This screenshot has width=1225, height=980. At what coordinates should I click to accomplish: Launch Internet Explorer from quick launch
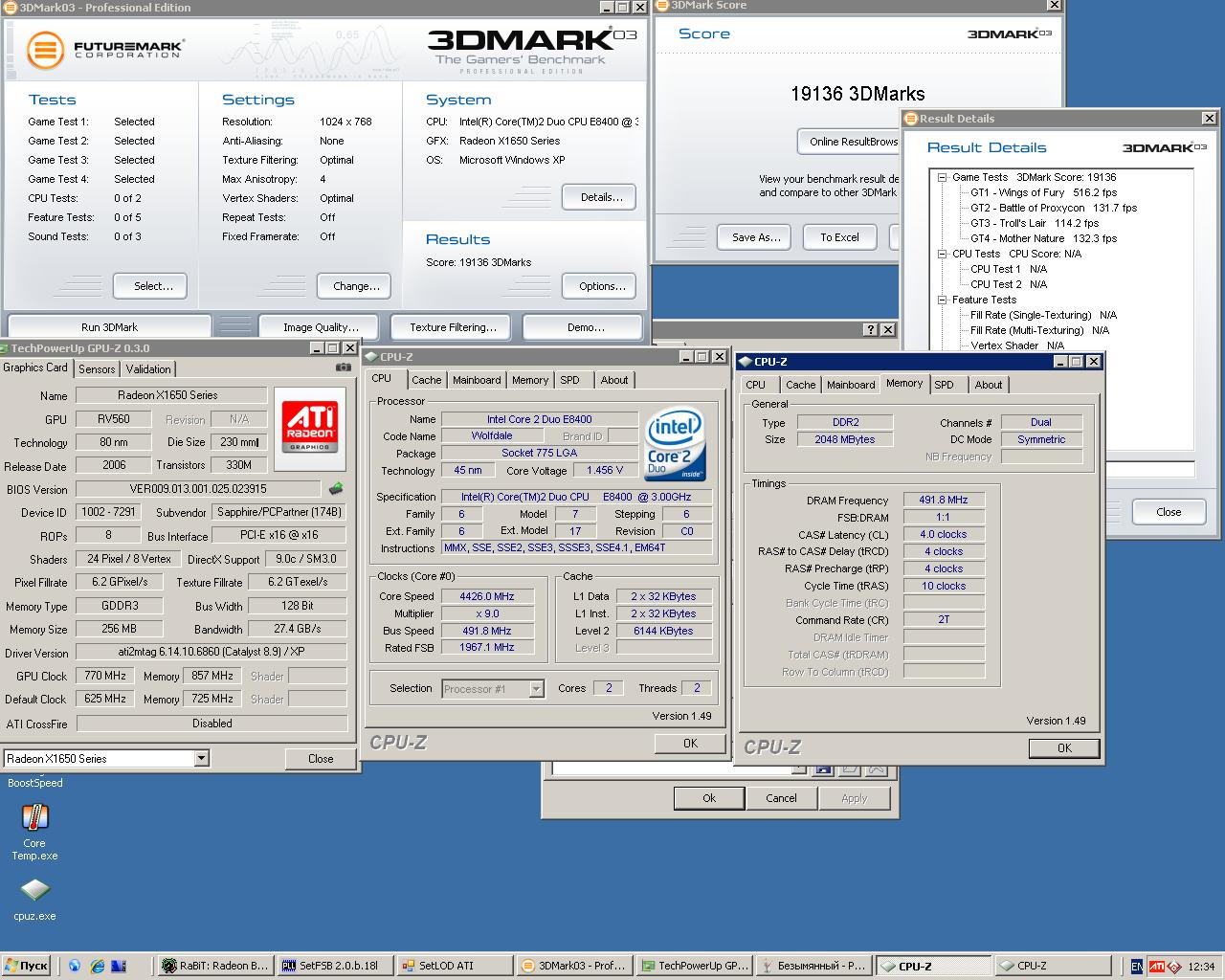97,966
